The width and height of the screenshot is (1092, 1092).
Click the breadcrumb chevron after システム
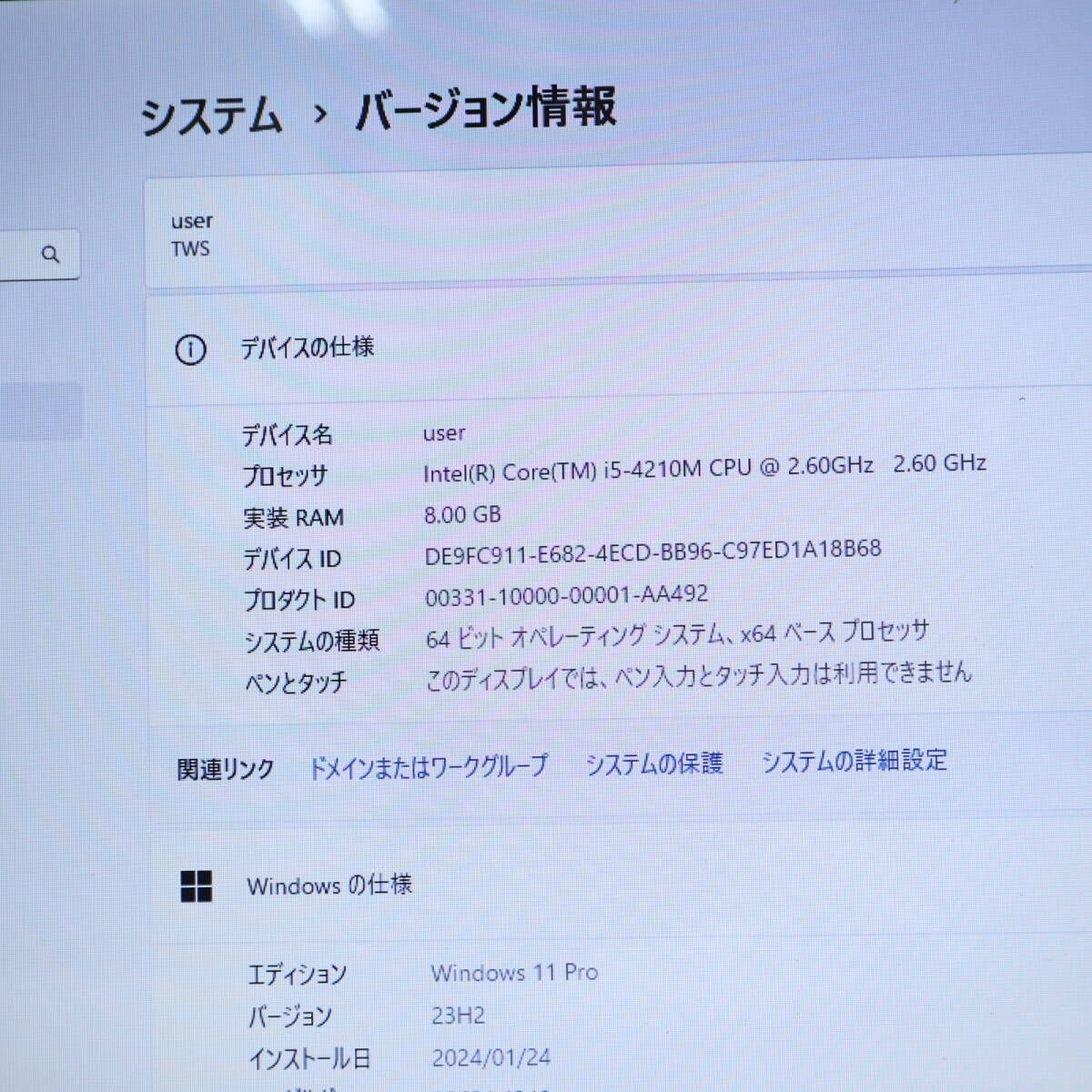point(318,115)
